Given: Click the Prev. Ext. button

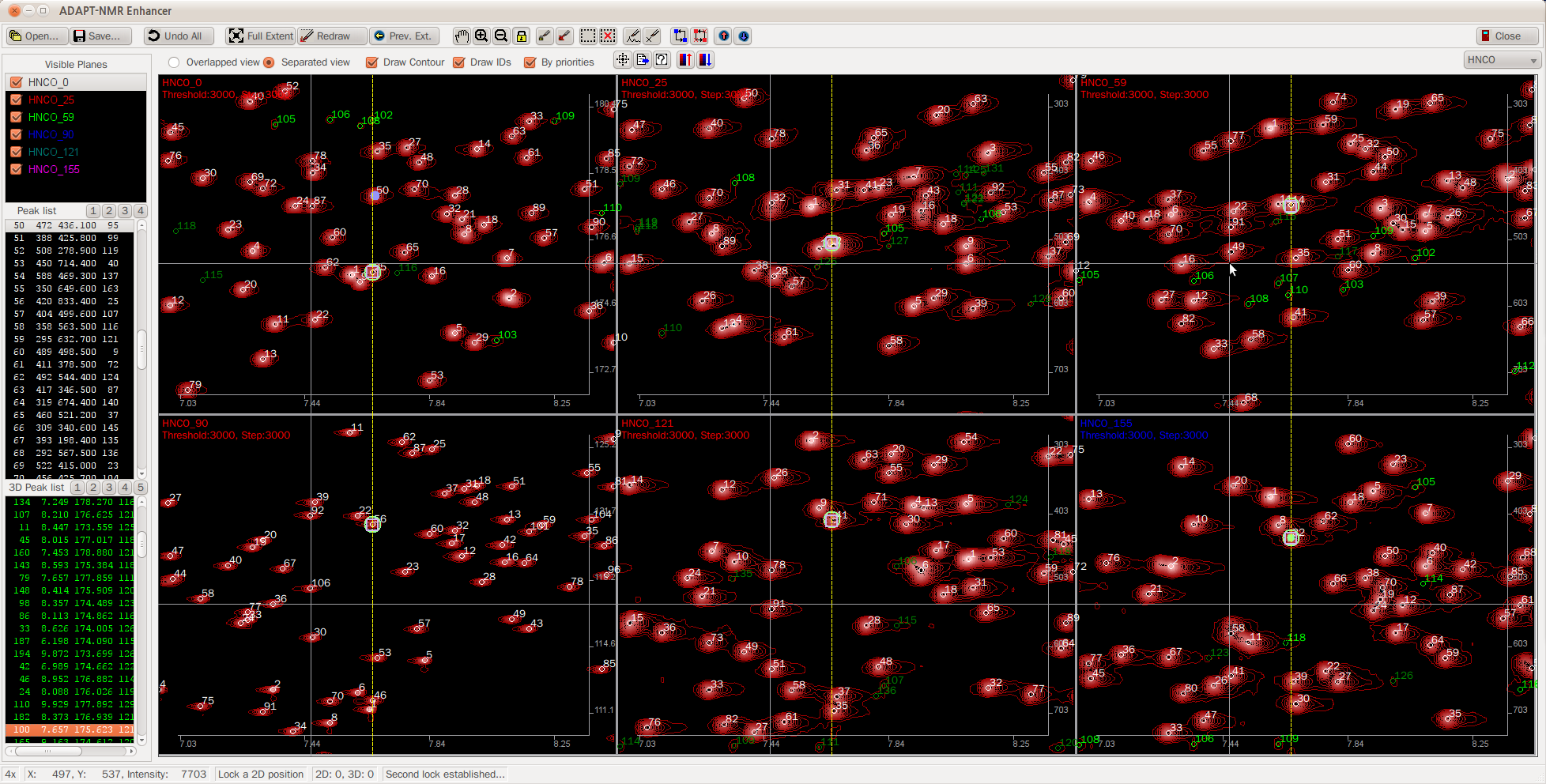Looking at the screenshot, I should 403,36.
